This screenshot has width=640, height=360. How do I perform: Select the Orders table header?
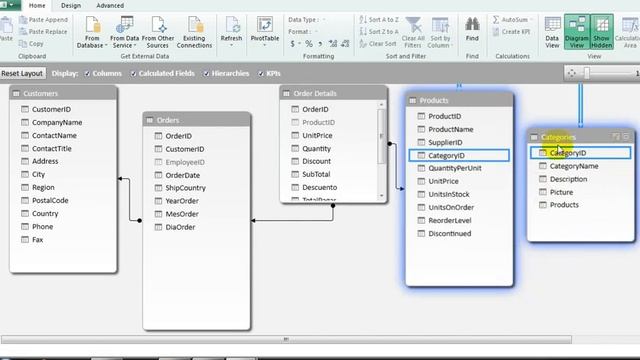point(197,120)
